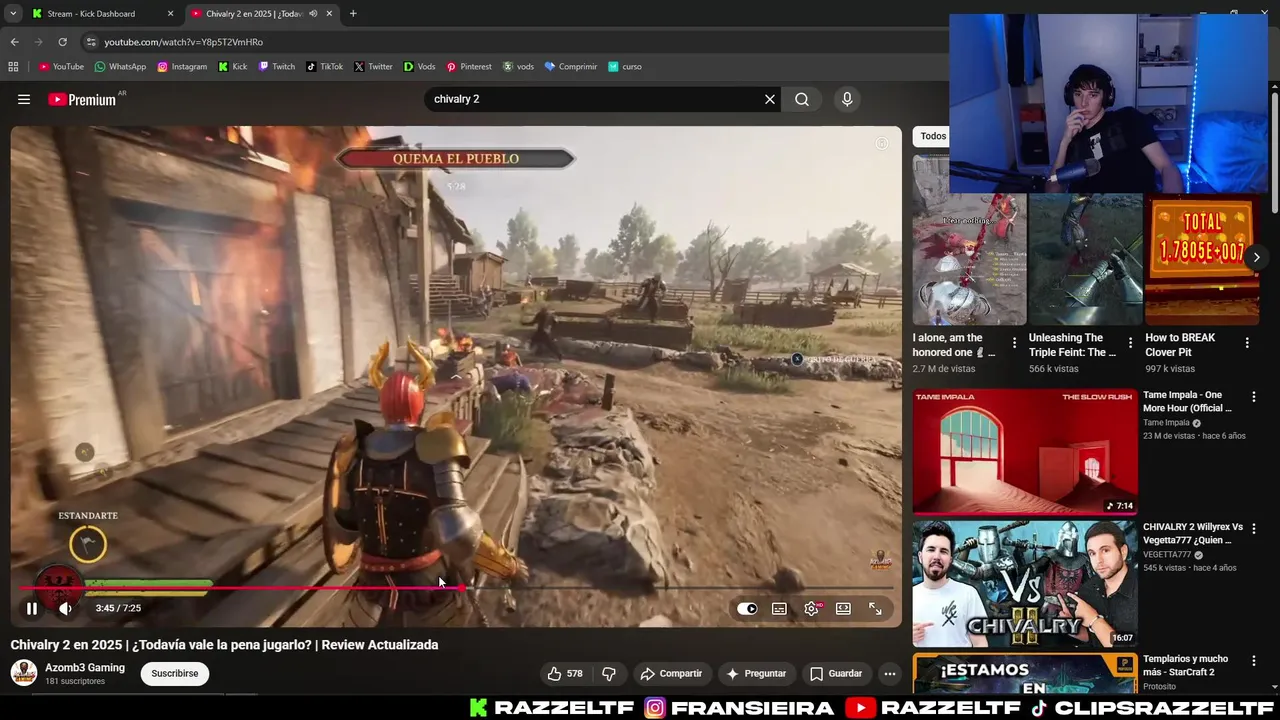Enter fullscreen mode
The image size is (1280, 720).
click(x=875, y=608)
